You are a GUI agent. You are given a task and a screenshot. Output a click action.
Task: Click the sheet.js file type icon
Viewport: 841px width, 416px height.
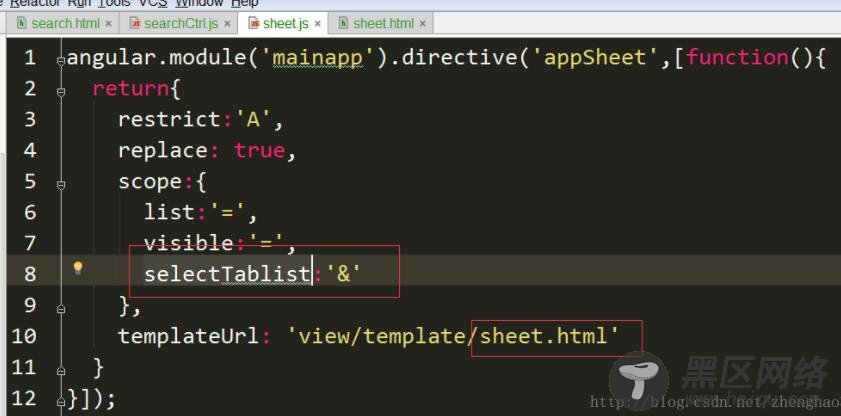pos(254,24)
